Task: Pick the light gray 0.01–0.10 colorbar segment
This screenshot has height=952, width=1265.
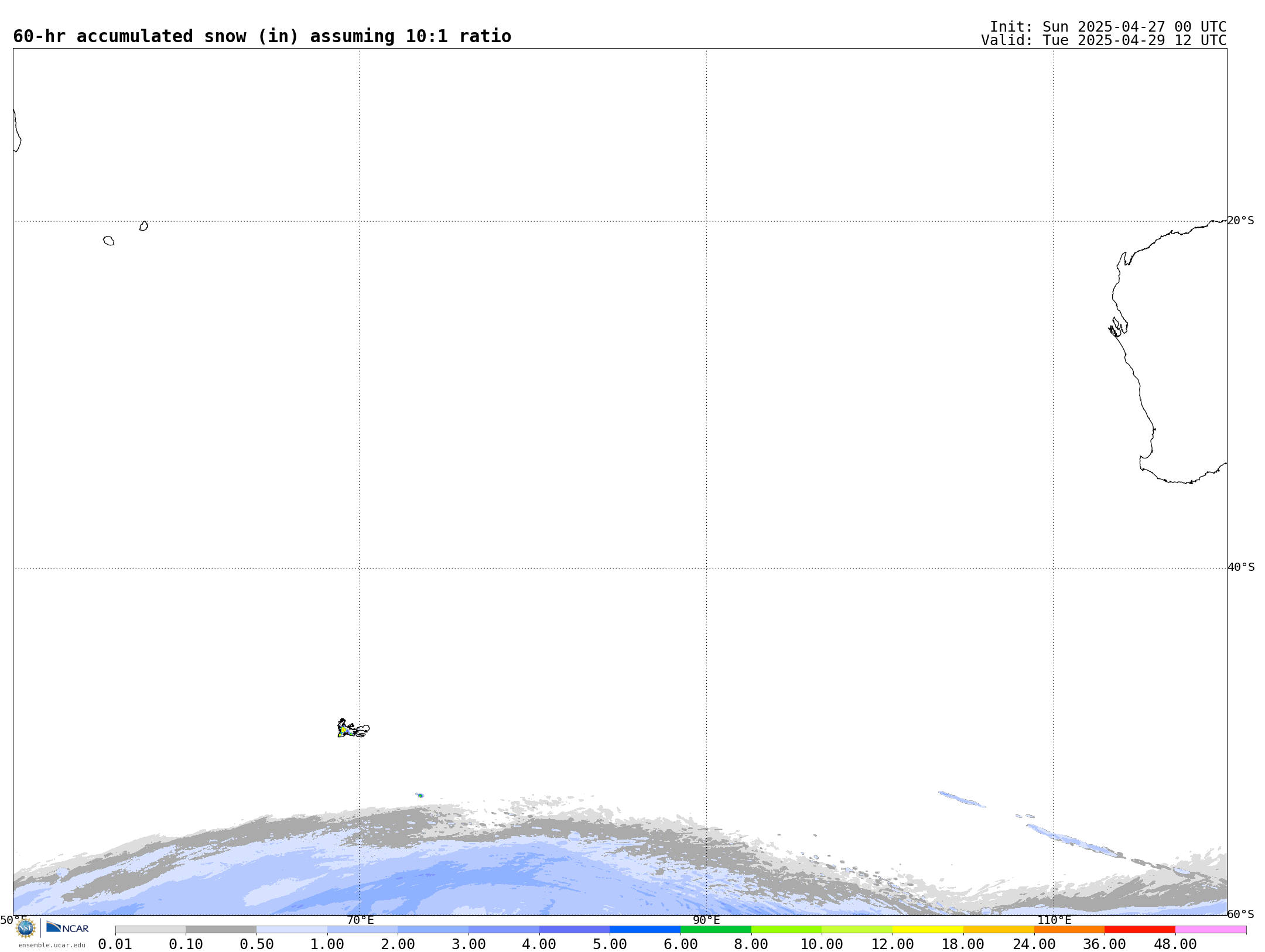Action: tap(151, 930)
